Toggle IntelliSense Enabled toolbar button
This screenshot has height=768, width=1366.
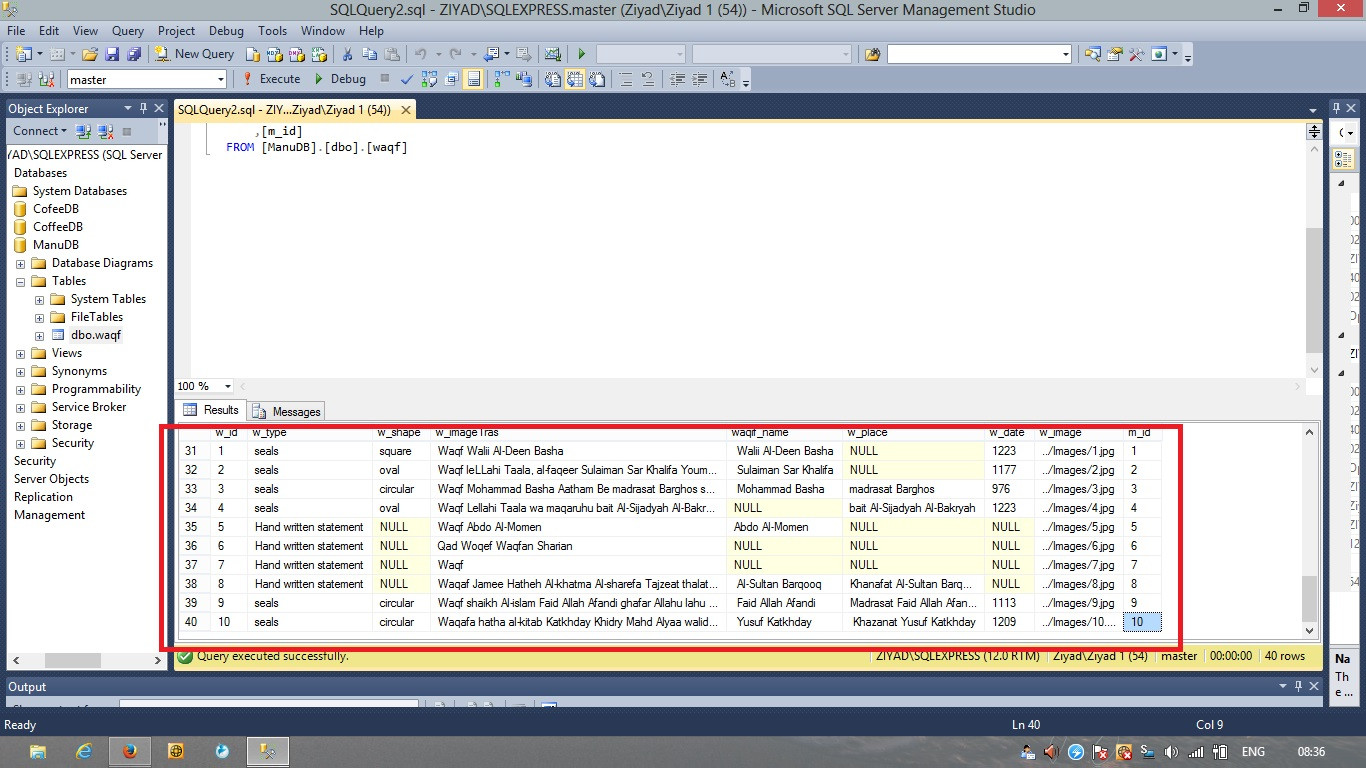click(474, 79)
